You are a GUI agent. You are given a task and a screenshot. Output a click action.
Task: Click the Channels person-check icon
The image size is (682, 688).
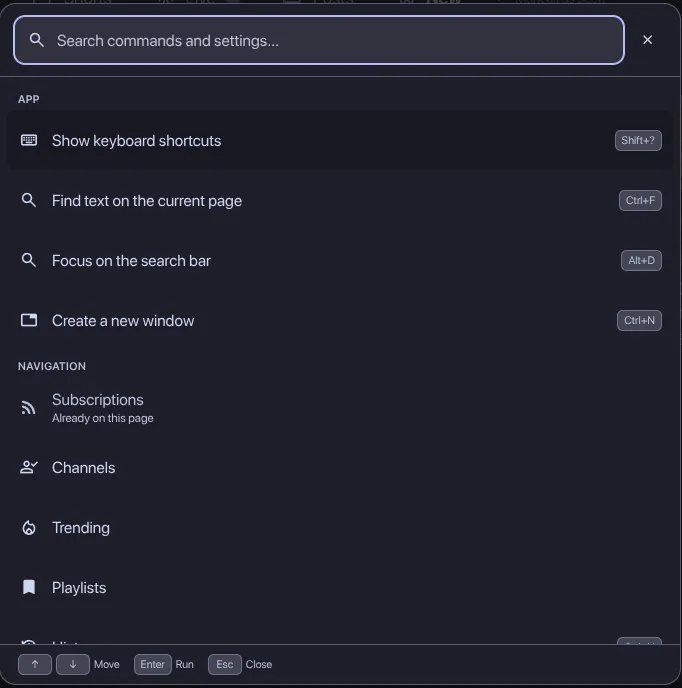tap(29, 467)
